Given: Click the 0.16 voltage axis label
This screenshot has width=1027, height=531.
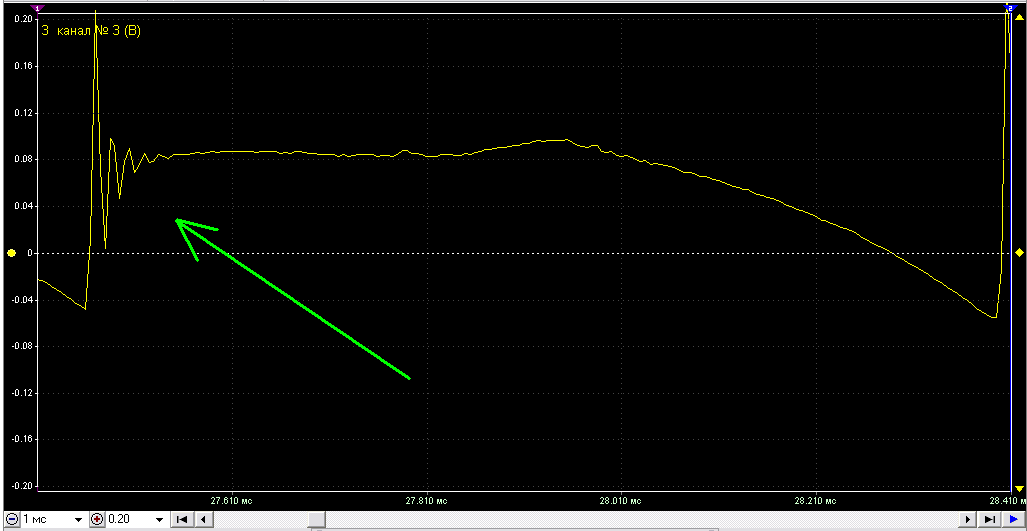Looking at the screenshot, I should point(23,66).
